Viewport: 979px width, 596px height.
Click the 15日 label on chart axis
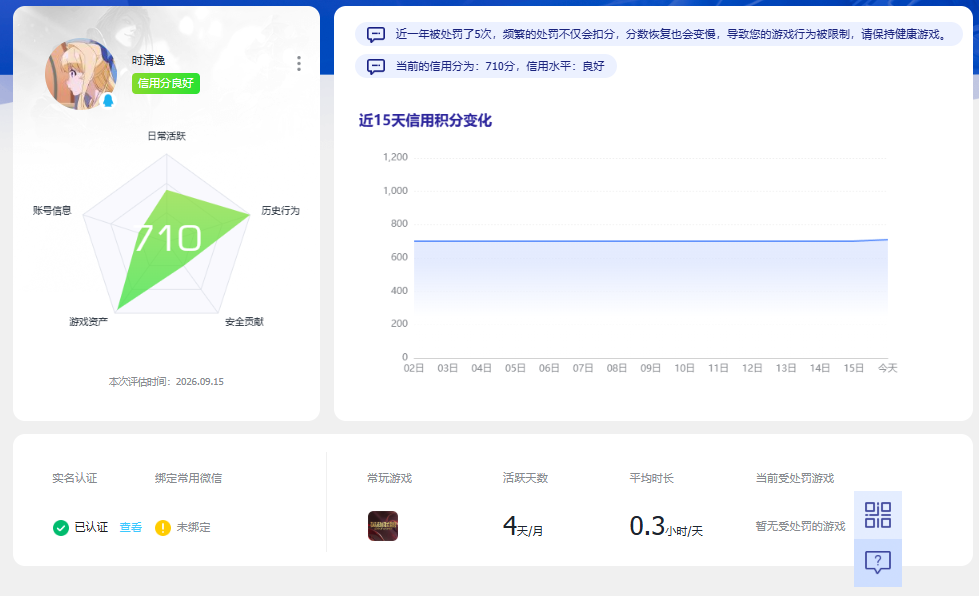854,368
